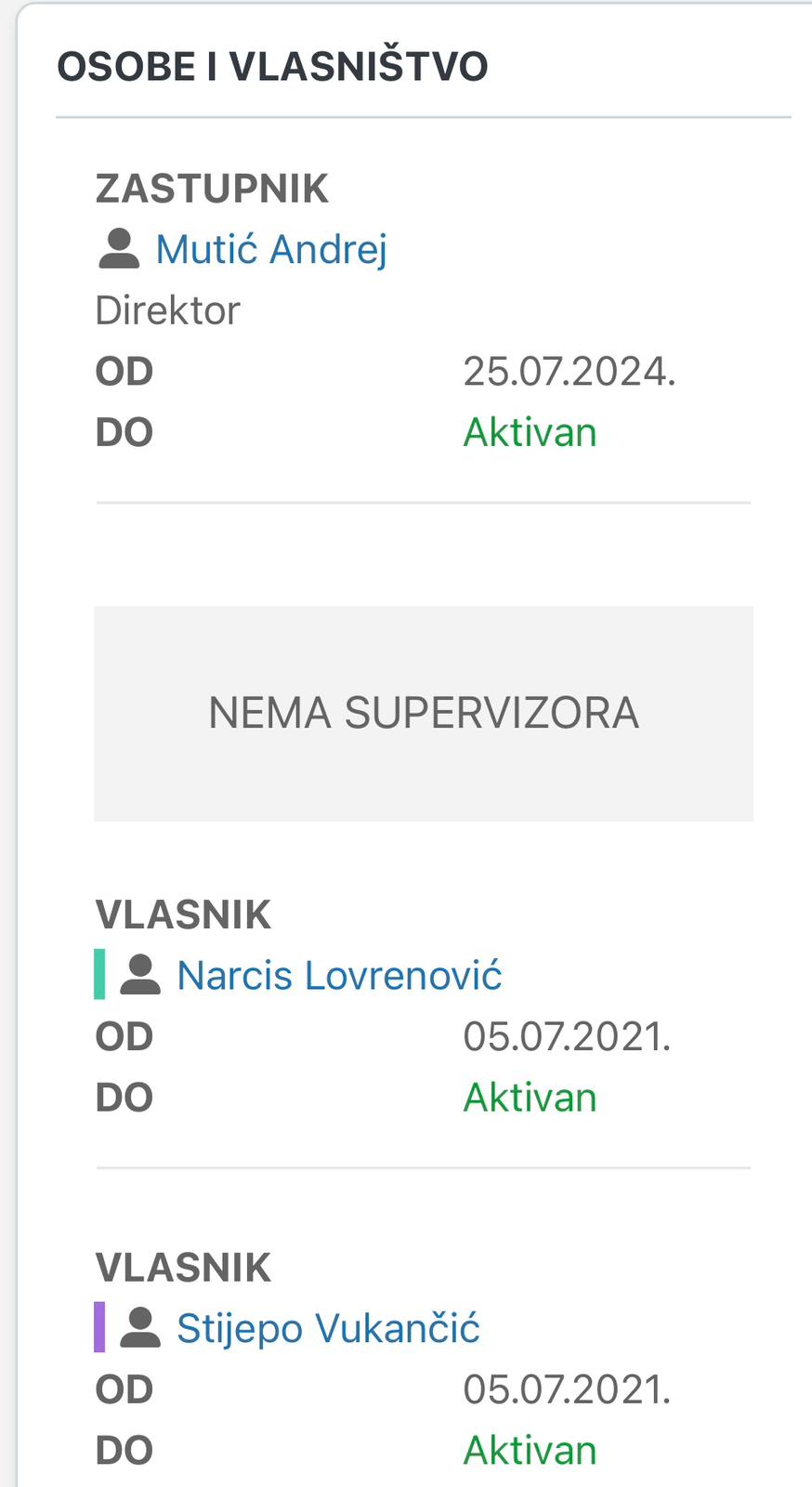Click the purple bar beside Stijepo Vukančić
Image resolution: width=812 pixels, height=1487 pixels.
click(x=98, y=1327)
